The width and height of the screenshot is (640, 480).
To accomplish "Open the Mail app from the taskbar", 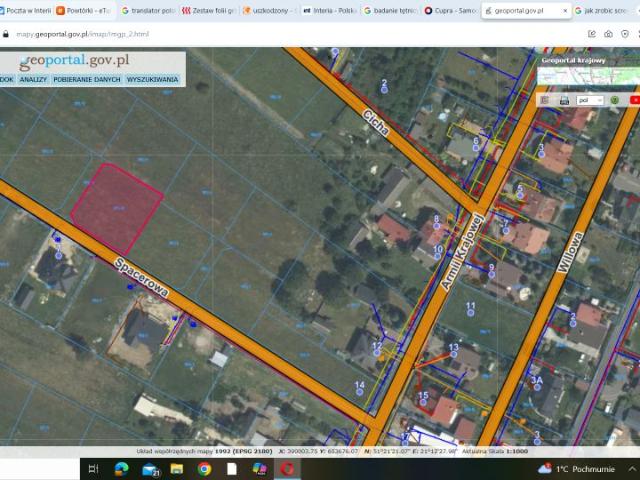I will point(150,469).
